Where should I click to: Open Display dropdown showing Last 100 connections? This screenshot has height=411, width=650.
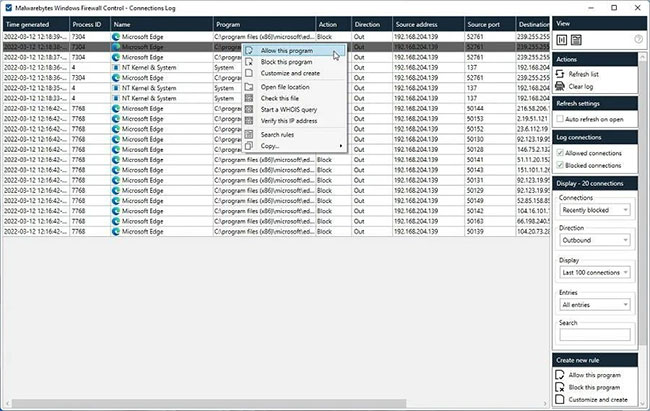pos(594,272)
